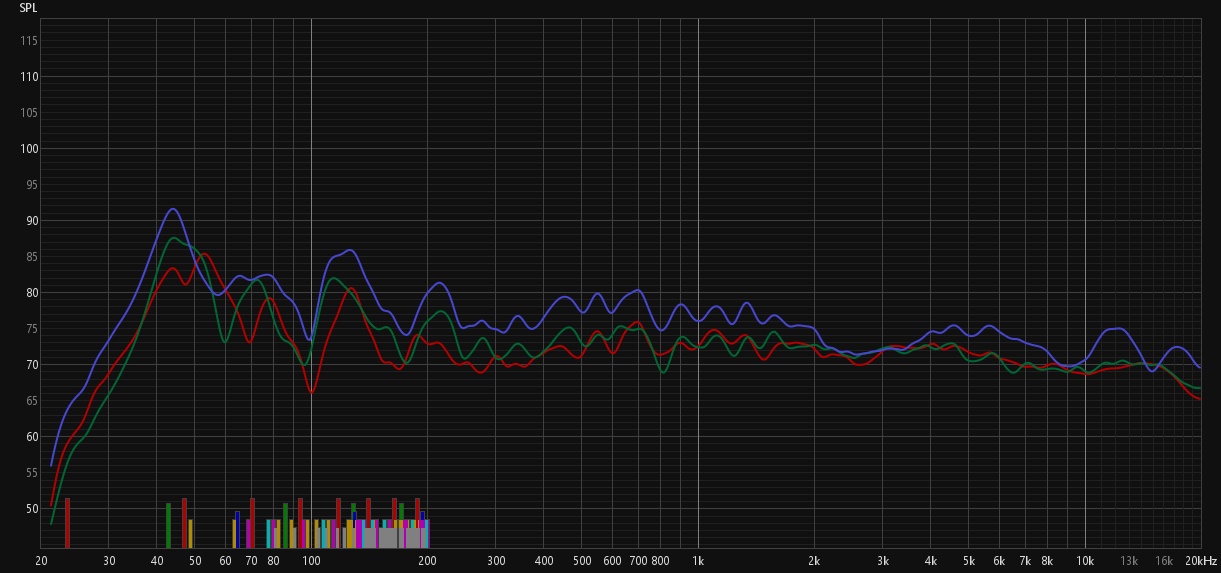This screenshot has height=573, width=1221.
Task: Select the 1k frequency axis label
Action: tap(698, 561)
